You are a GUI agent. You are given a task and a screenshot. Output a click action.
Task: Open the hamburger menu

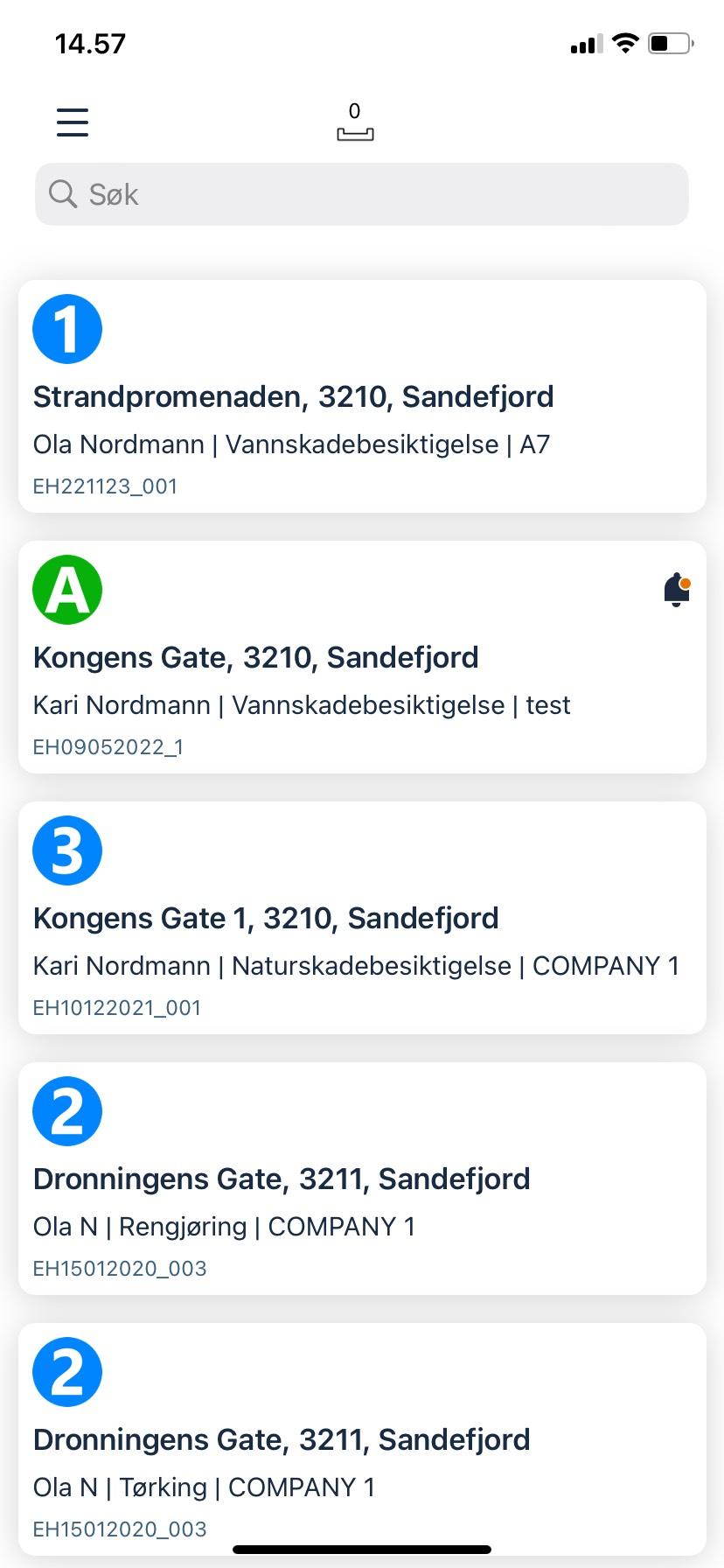73,122
